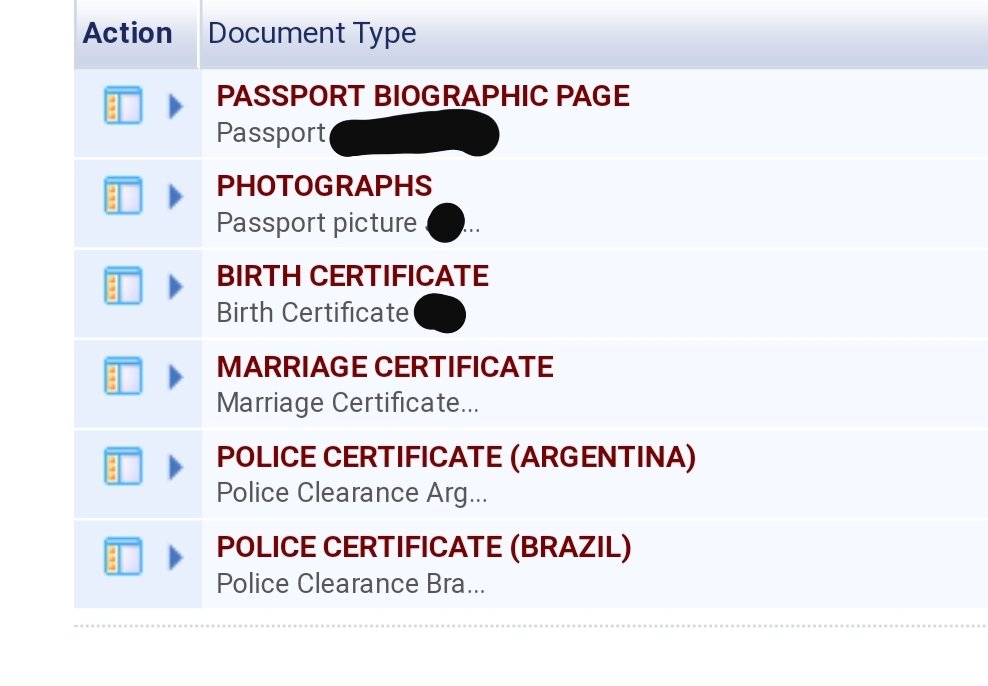This screenshot has width=988, height=686.
Task: Expand arrow for Passport Biographic Page
Action: [x=176, y=106]
